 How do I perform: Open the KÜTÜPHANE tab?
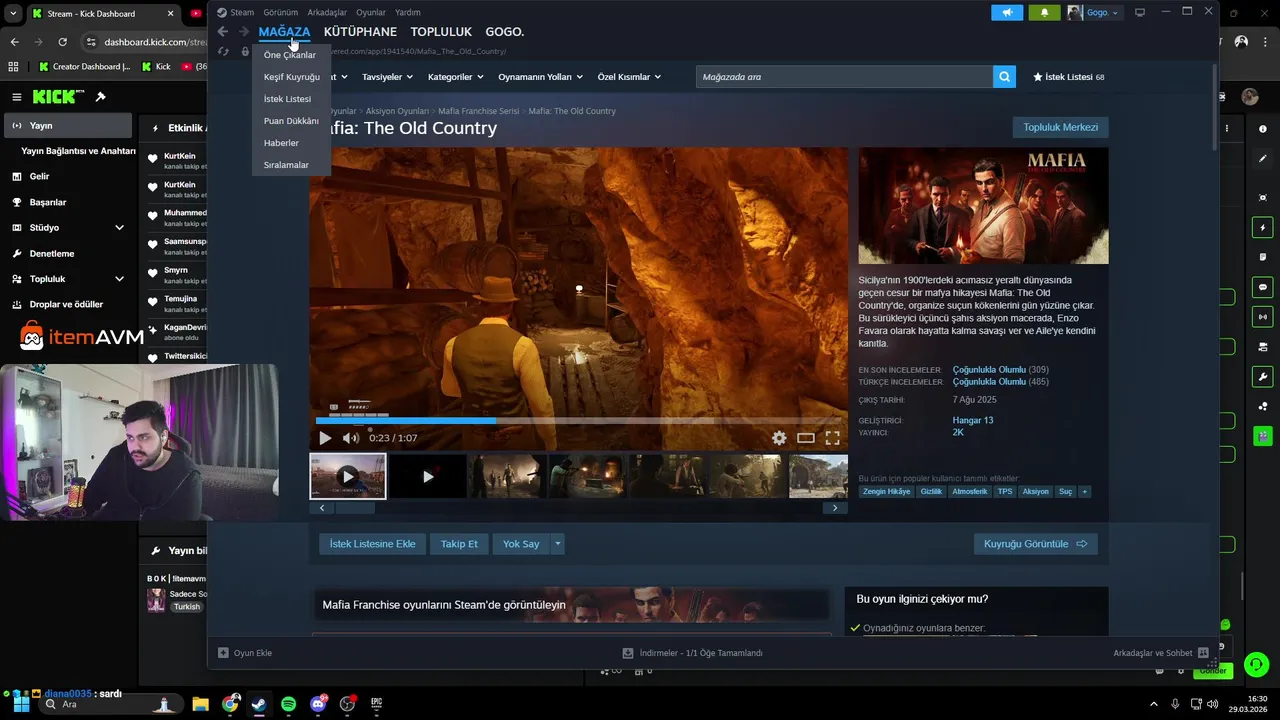360,32
